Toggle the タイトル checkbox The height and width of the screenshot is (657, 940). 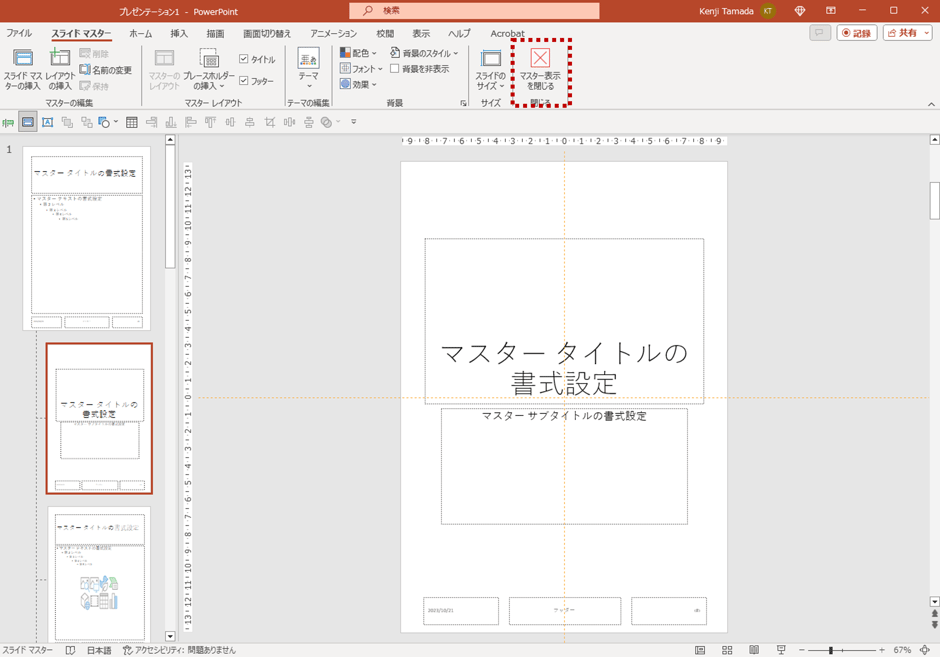click(x=244, y=59)
